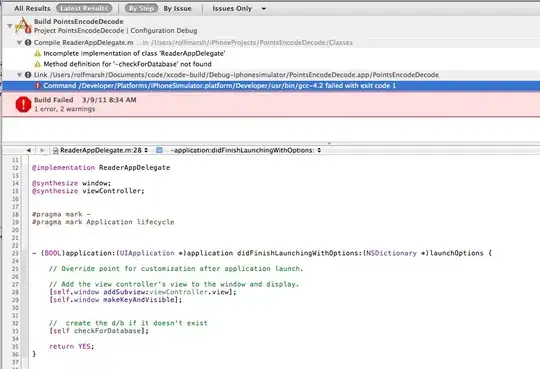The image size is (540, 369).
Task: Click the Xcode project build icon
Action: tap(23, 25)
